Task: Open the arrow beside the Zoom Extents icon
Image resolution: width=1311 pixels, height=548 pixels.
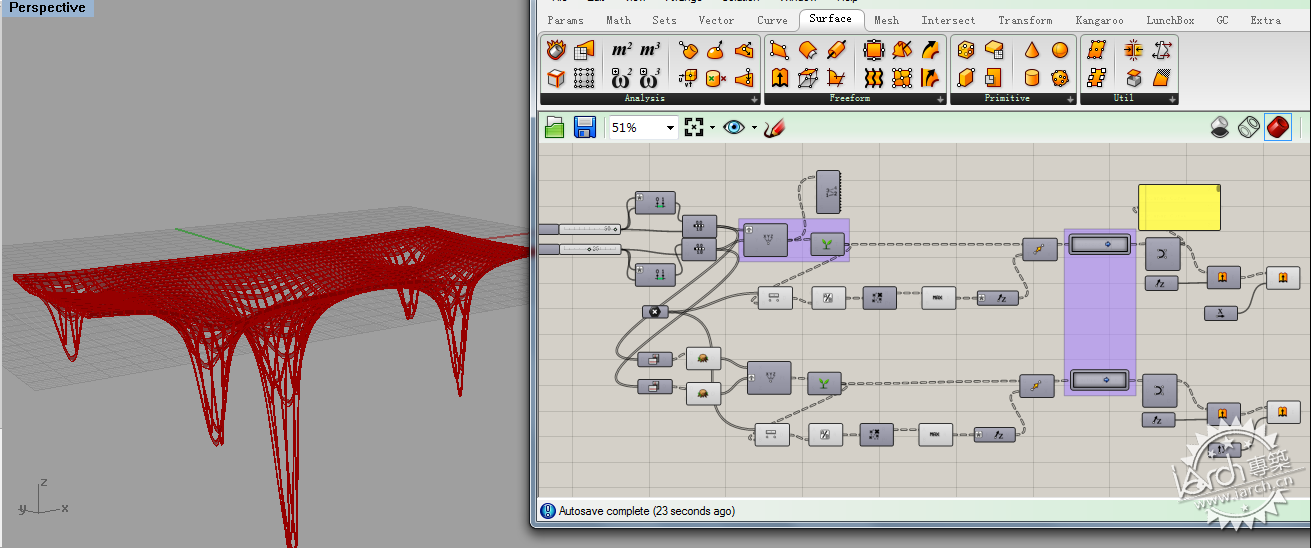Action: click(712, 129)
